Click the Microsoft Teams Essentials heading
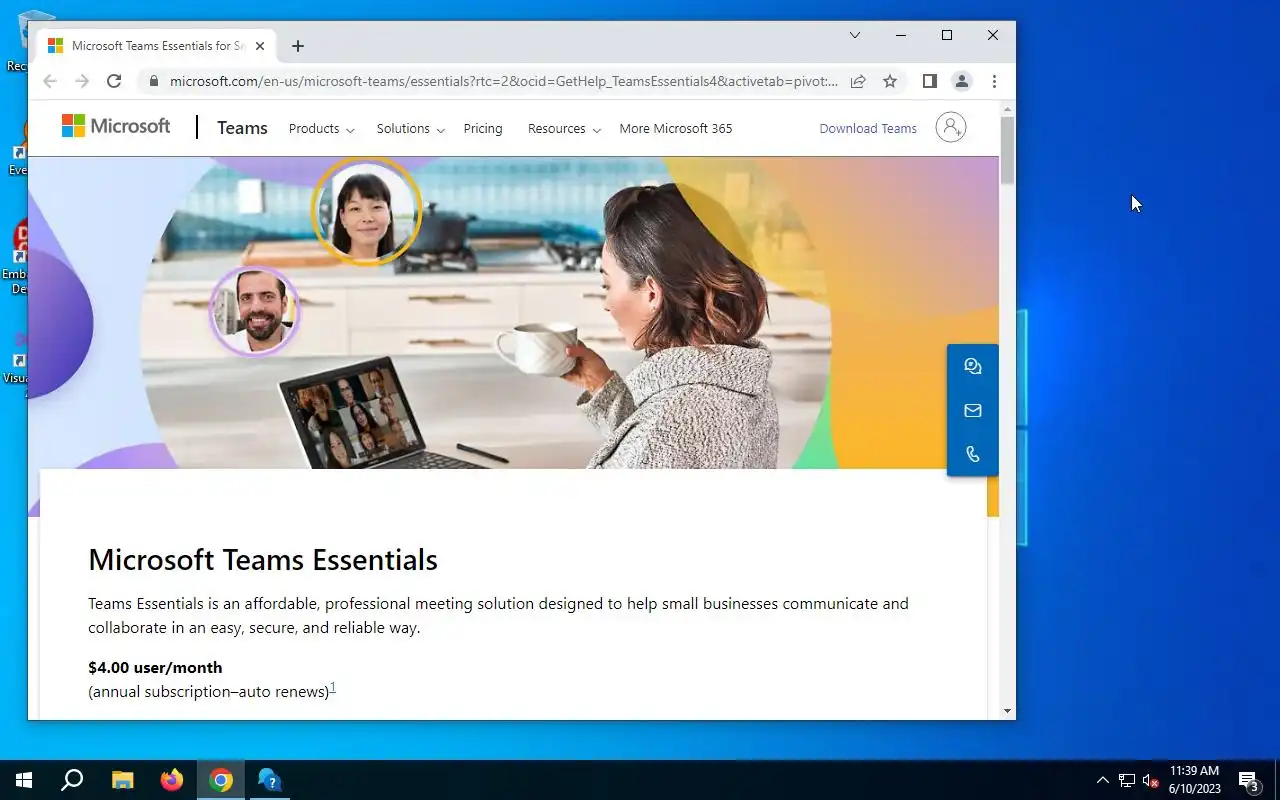This screenshot has height=800, width=1280. point(263,560)
